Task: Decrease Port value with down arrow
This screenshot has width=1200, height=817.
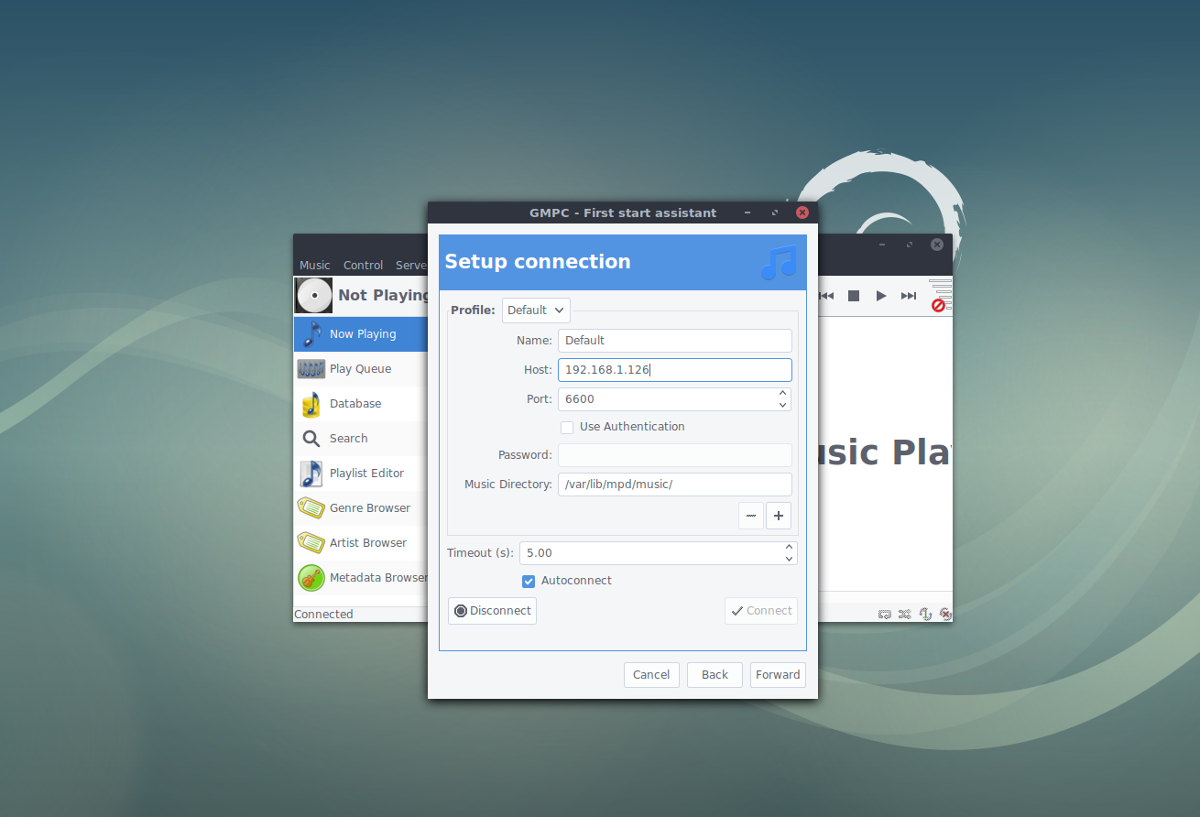Action: click(x=782, y=405)
